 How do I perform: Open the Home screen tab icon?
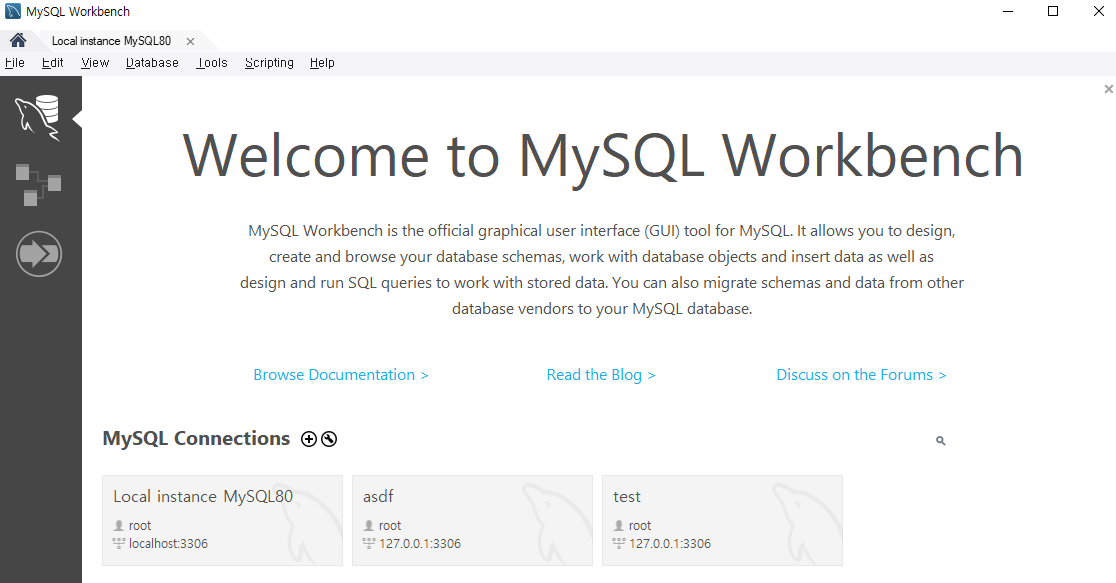coord(19,41)
